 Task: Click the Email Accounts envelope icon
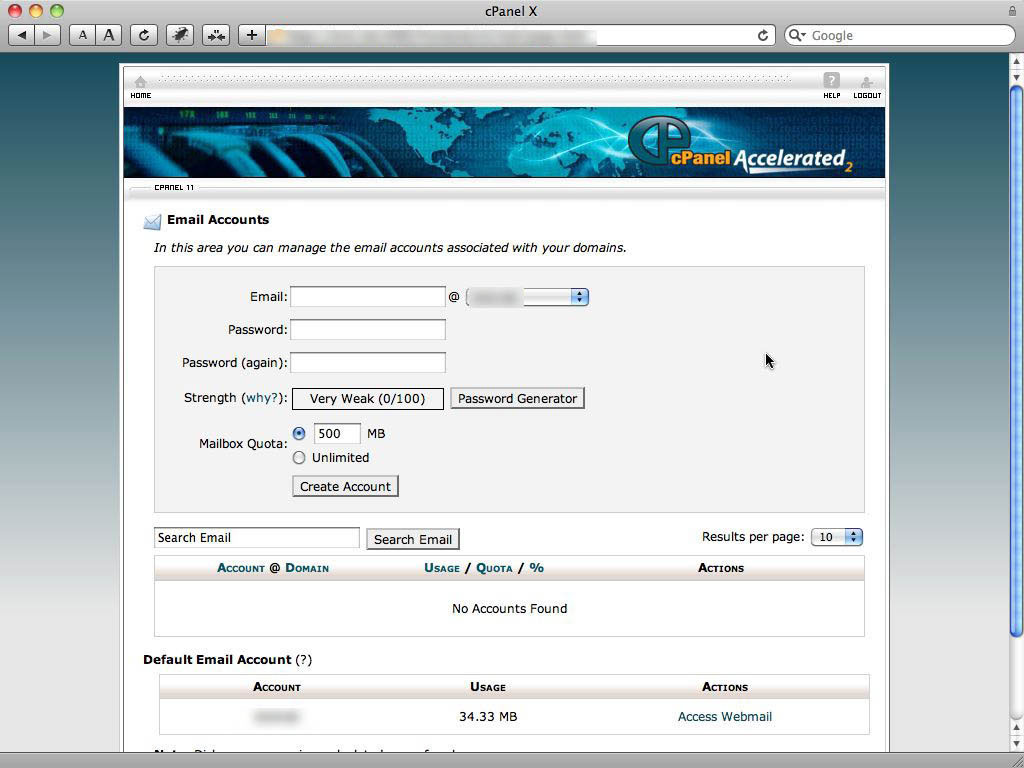[x=153, y=221]
